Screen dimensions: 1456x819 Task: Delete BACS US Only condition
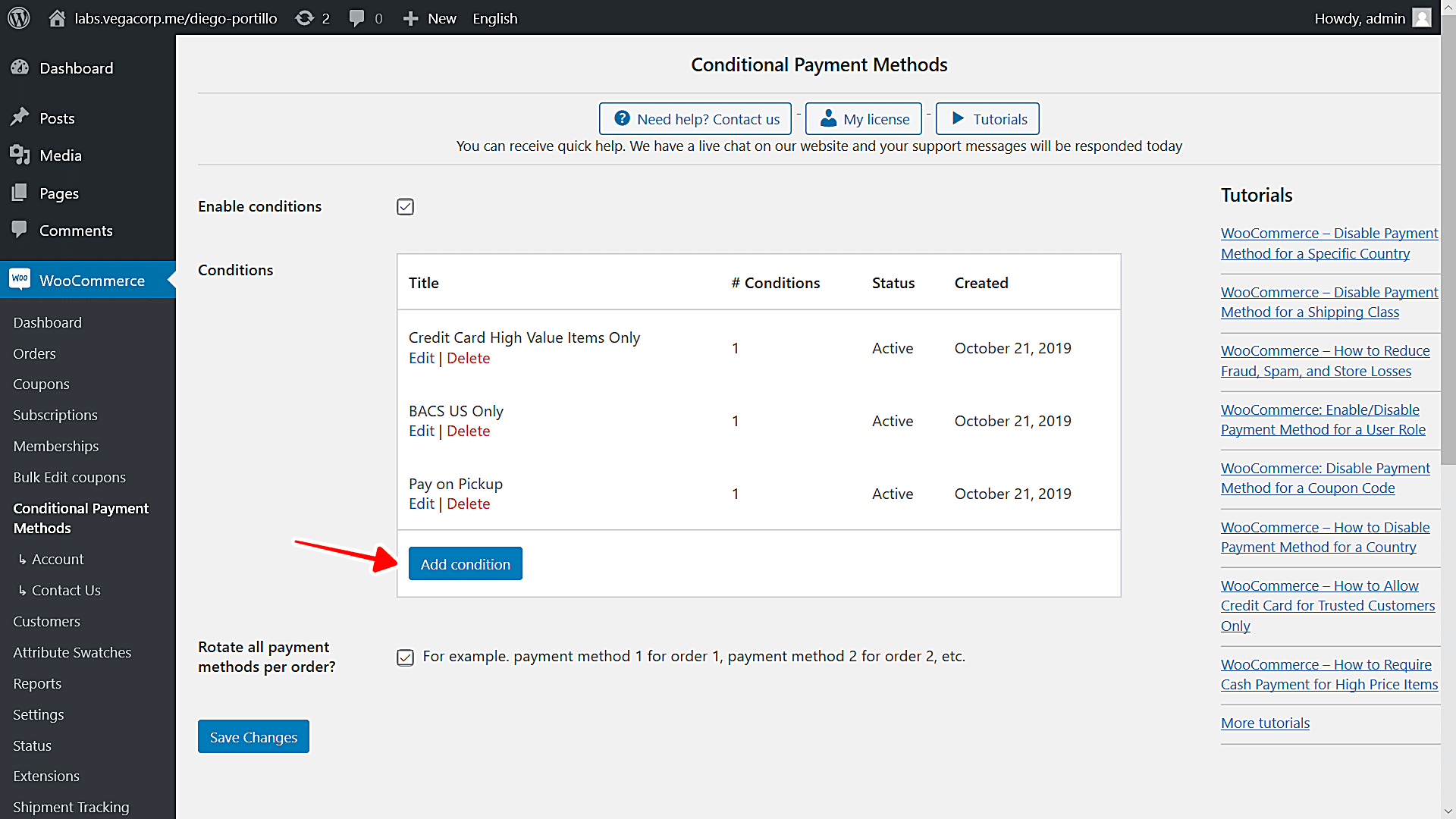pyautogui.click(x=468, y=431)
